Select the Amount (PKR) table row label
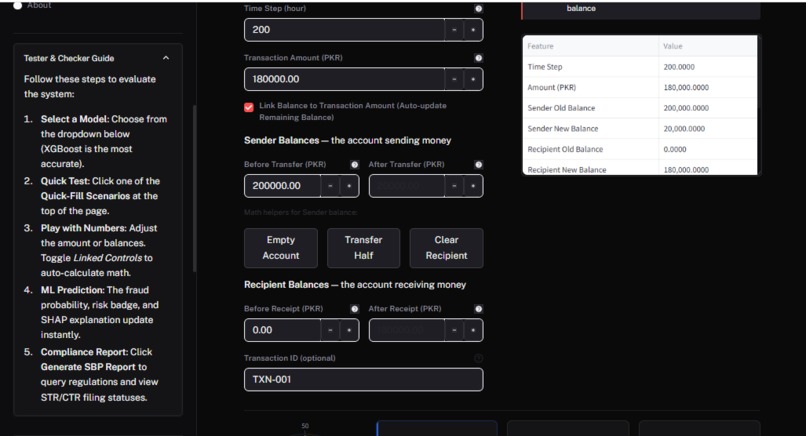Viewport: 806px width, 436px height. 552,87
